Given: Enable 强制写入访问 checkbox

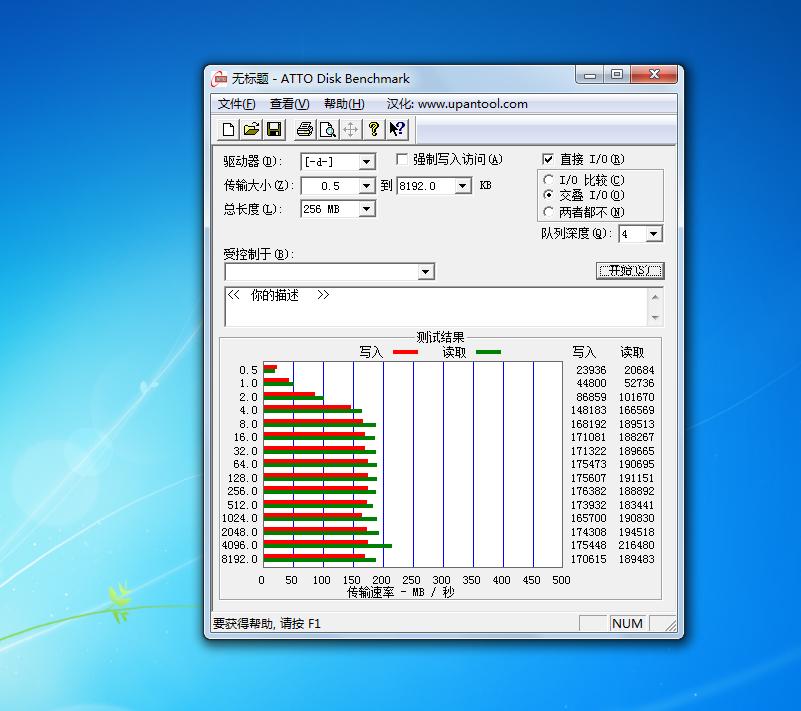Looking at the screenshot, I should pyautogui.click(x=403, y=159).
